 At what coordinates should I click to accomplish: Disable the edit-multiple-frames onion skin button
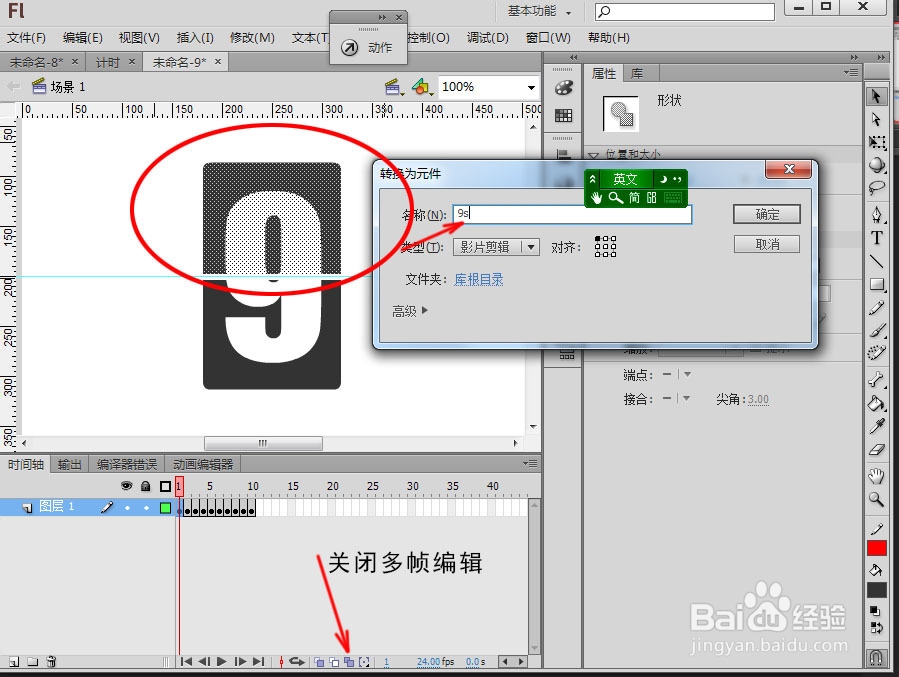pyautogui.click(x=349, y=661)
